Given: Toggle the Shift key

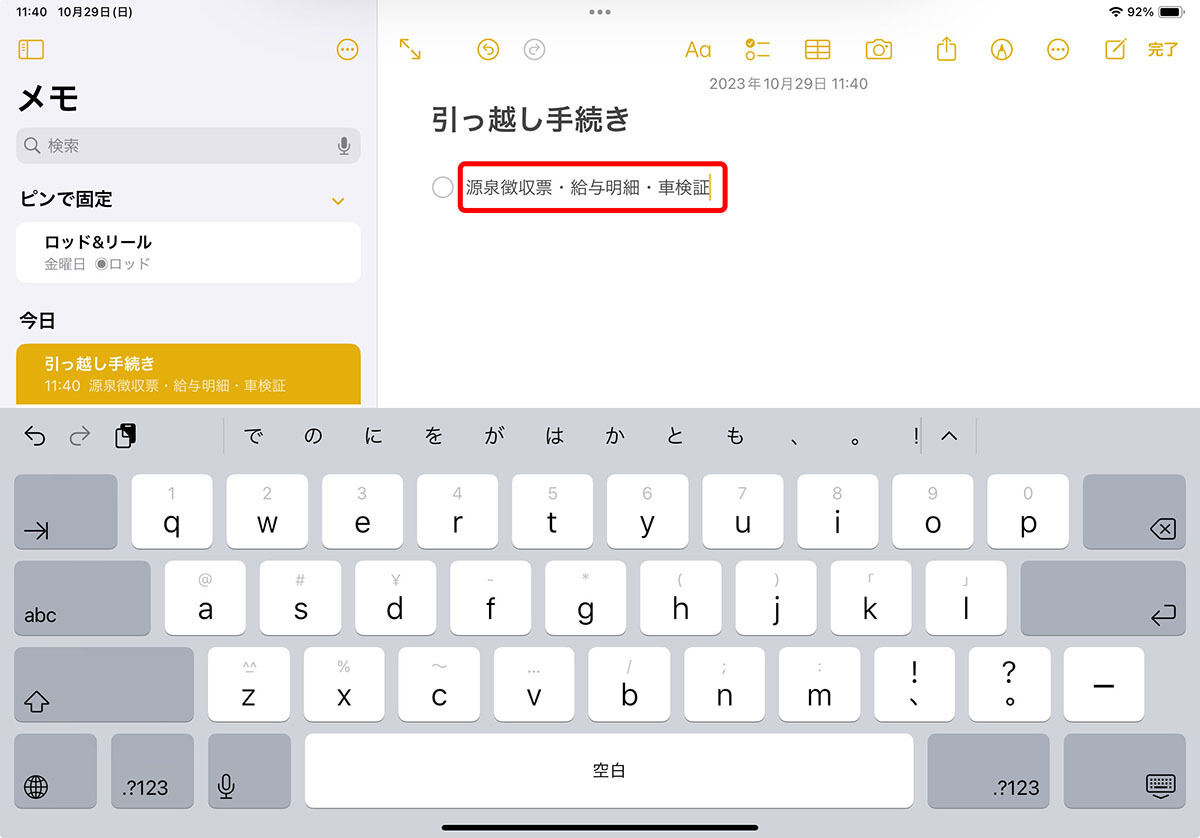Looking at the screenshot, I should coord(104,685).
